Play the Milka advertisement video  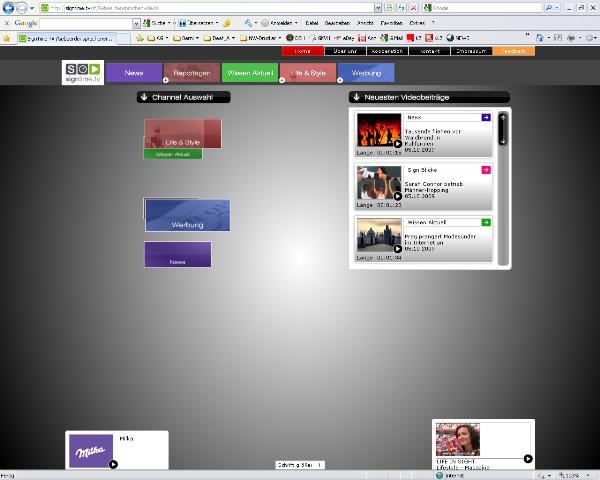[113, 464]
